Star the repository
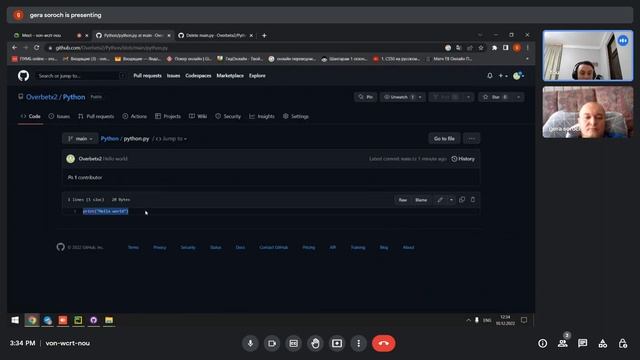640x360 pixels. [496, 97]
